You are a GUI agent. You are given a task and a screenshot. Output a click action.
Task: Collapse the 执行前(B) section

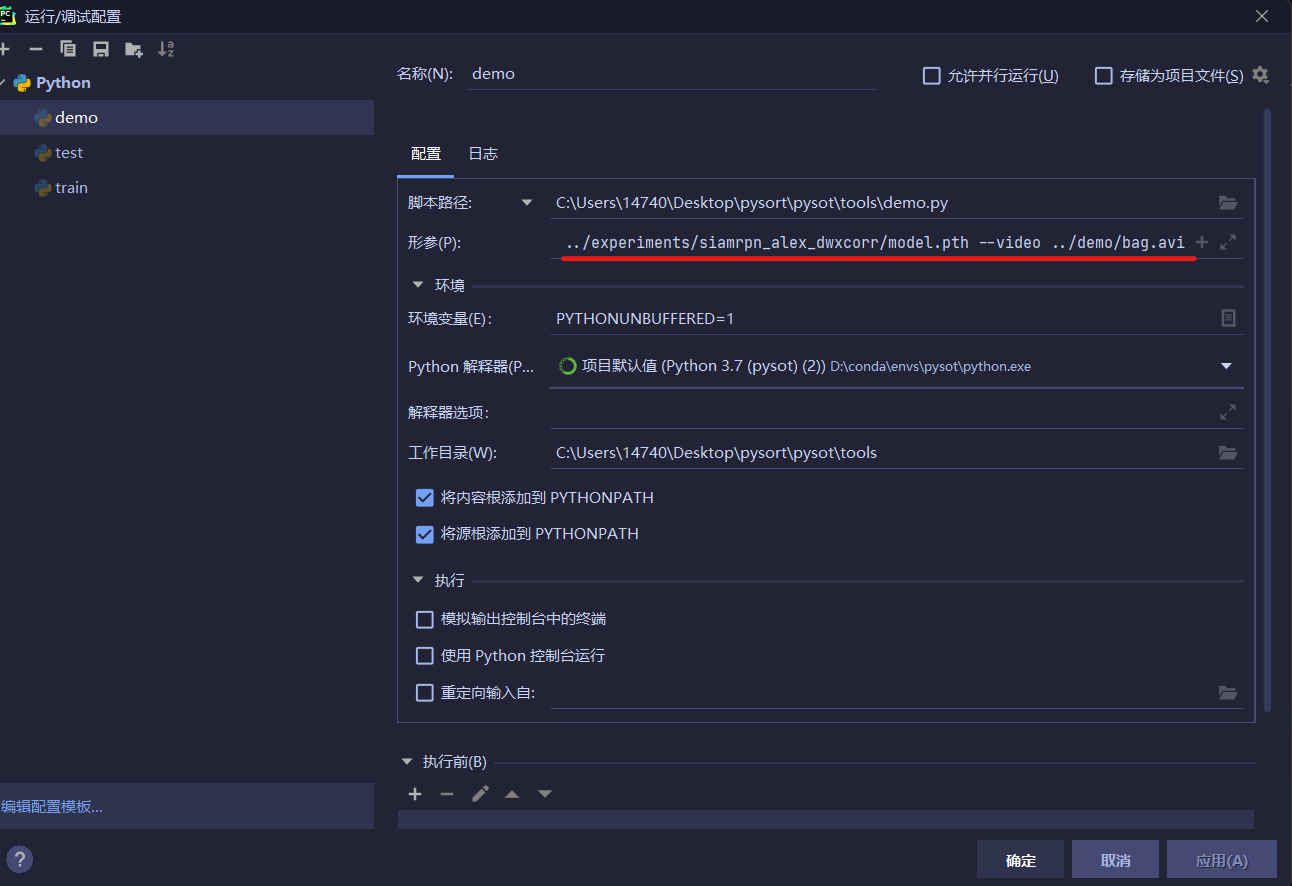pos(407,762)
